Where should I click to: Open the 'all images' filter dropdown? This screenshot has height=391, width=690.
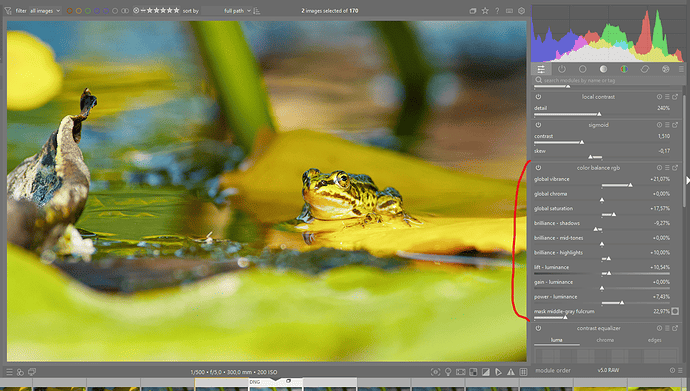click(x=45, y=11)
